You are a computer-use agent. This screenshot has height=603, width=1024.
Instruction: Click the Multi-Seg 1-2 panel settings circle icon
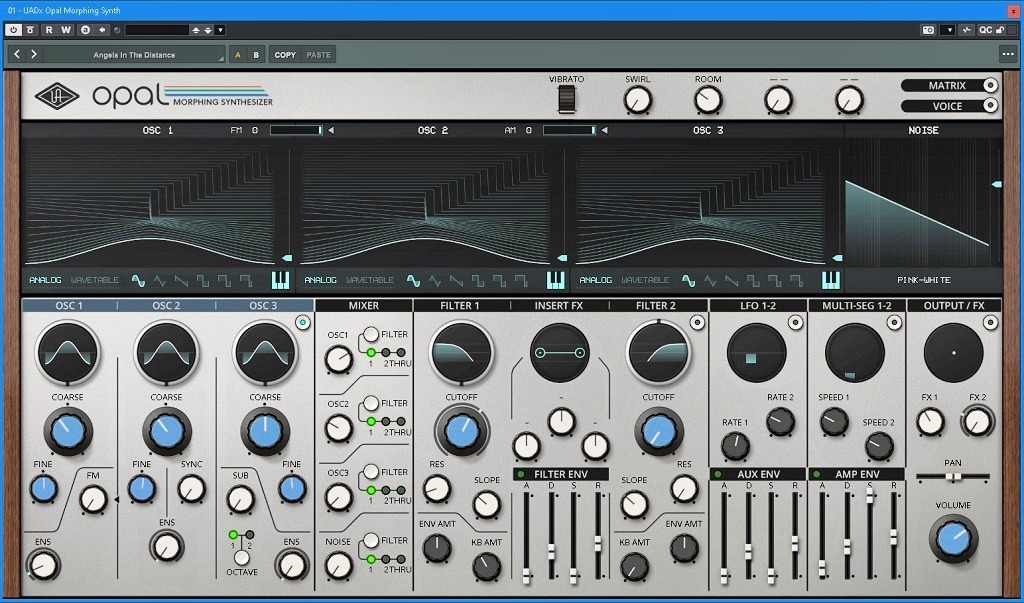coord(894,322)
